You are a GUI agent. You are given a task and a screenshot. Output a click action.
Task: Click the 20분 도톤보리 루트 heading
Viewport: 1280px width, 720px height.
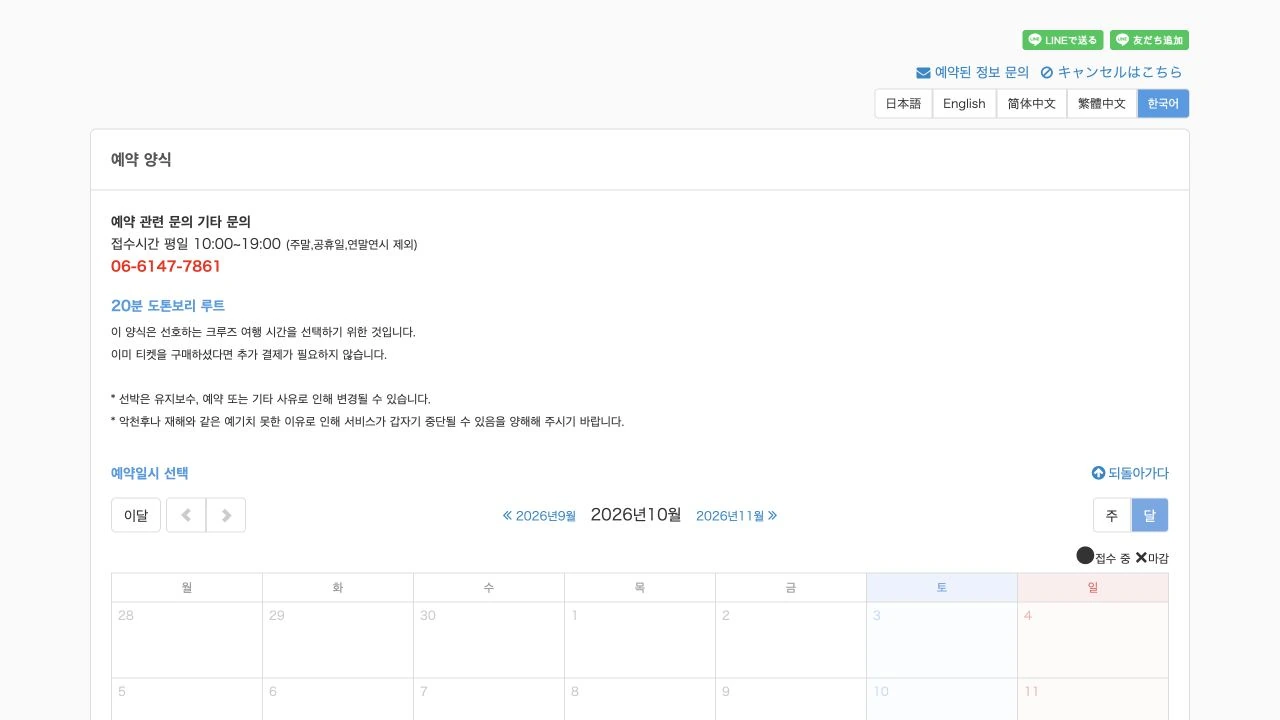pyautogui.click(x=168, y=306)
